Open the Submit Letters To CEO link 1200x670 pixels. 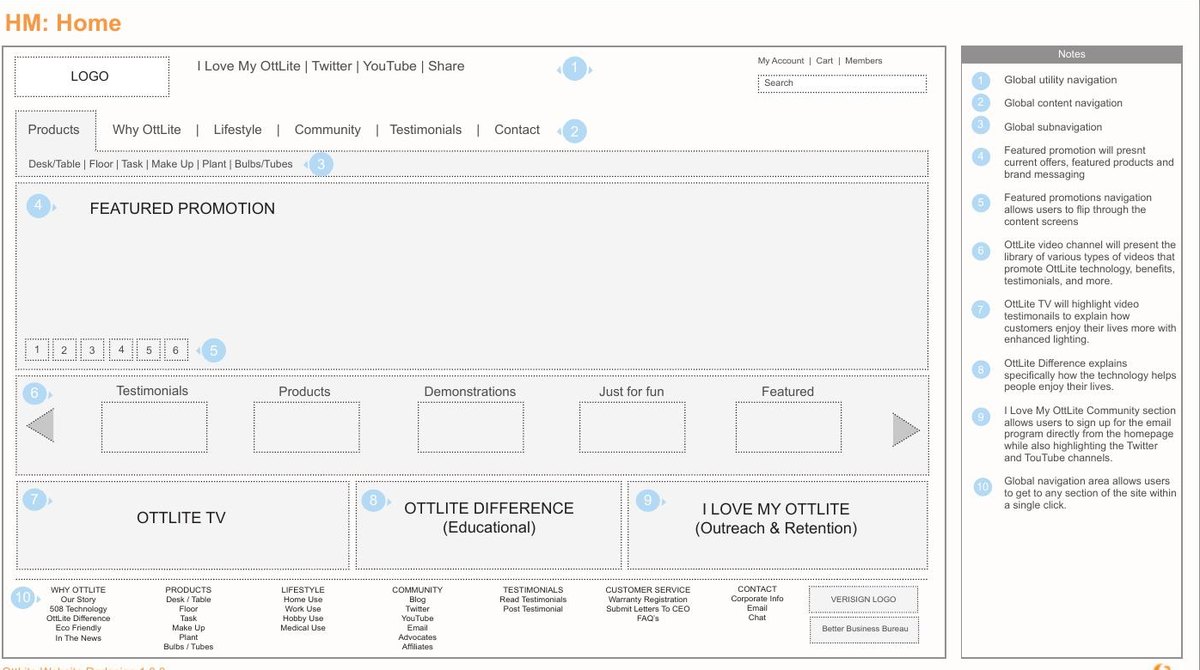[648, 609]
